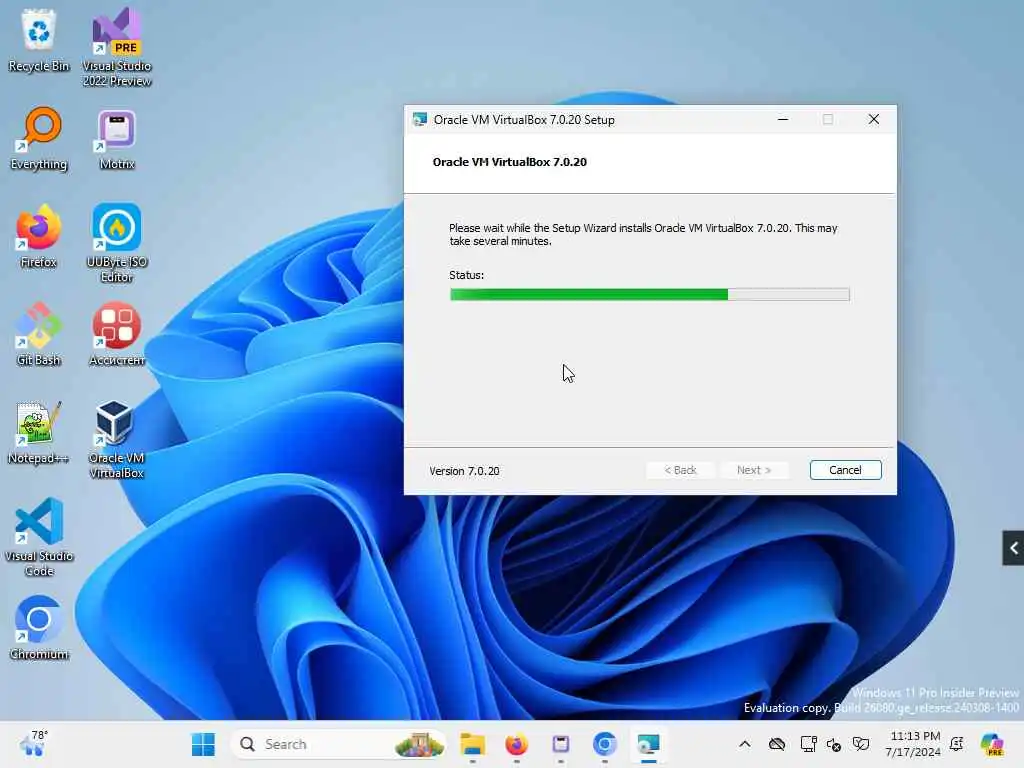This screenshot has height=768, width=1024.
Task: Click the 'Oracle VM VirtualBox 7.0.20' heading
Action: 509,162
